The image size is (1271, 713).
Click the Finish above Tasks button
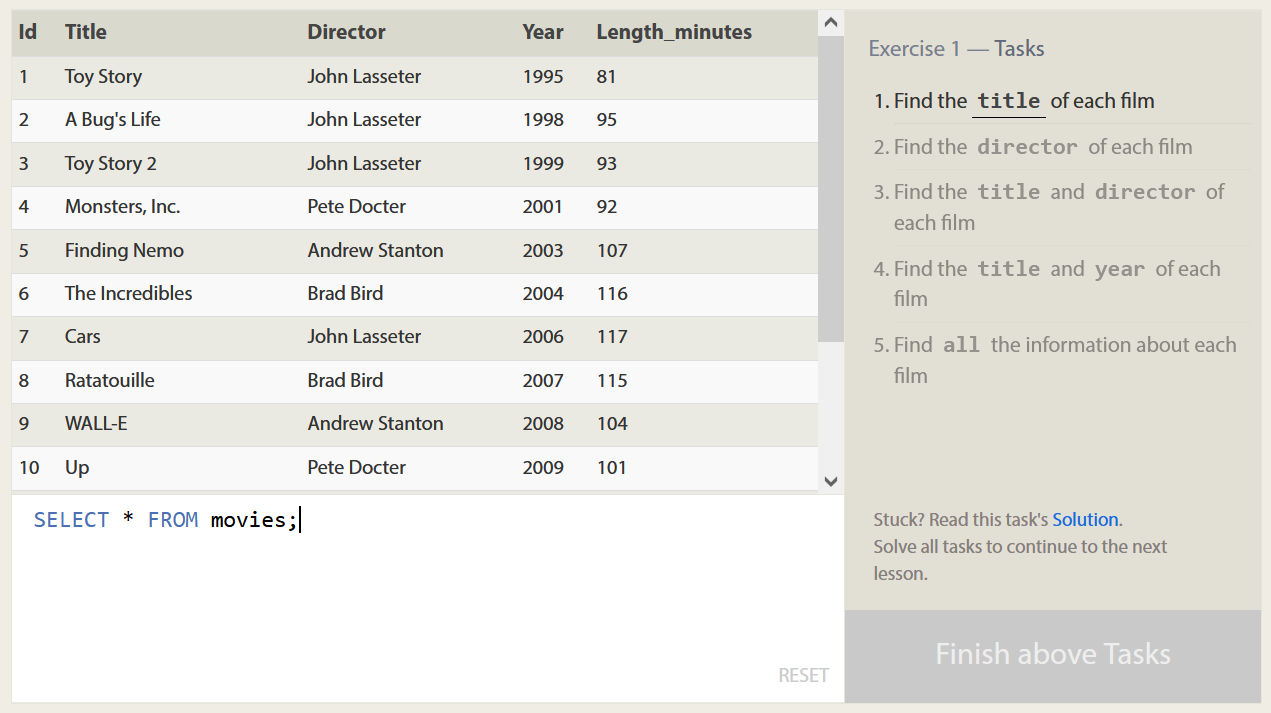1053,655
